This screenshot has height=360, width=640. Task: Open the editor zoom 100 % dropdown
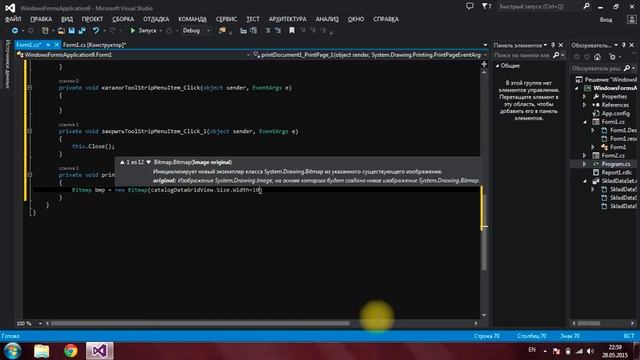(x=40, y=324)
